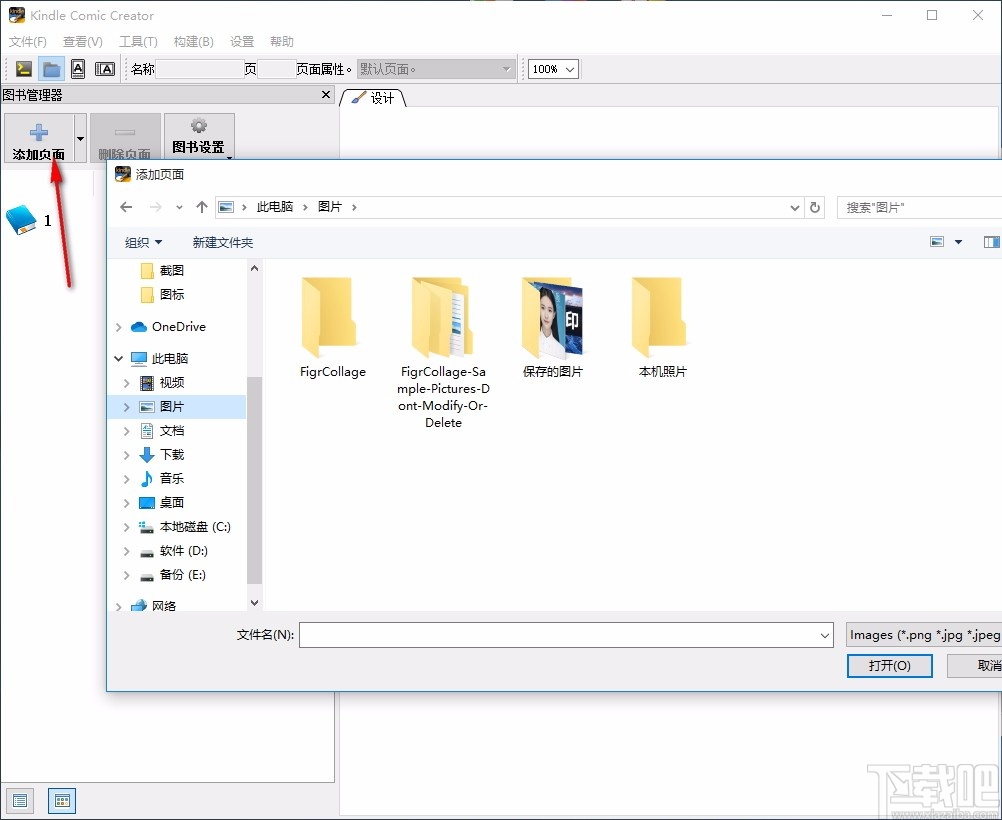Viewport: 1002px width, 820px height.
Task: Open FigrCollage-Sample-Pictures folder
Action: coord(443,353)
